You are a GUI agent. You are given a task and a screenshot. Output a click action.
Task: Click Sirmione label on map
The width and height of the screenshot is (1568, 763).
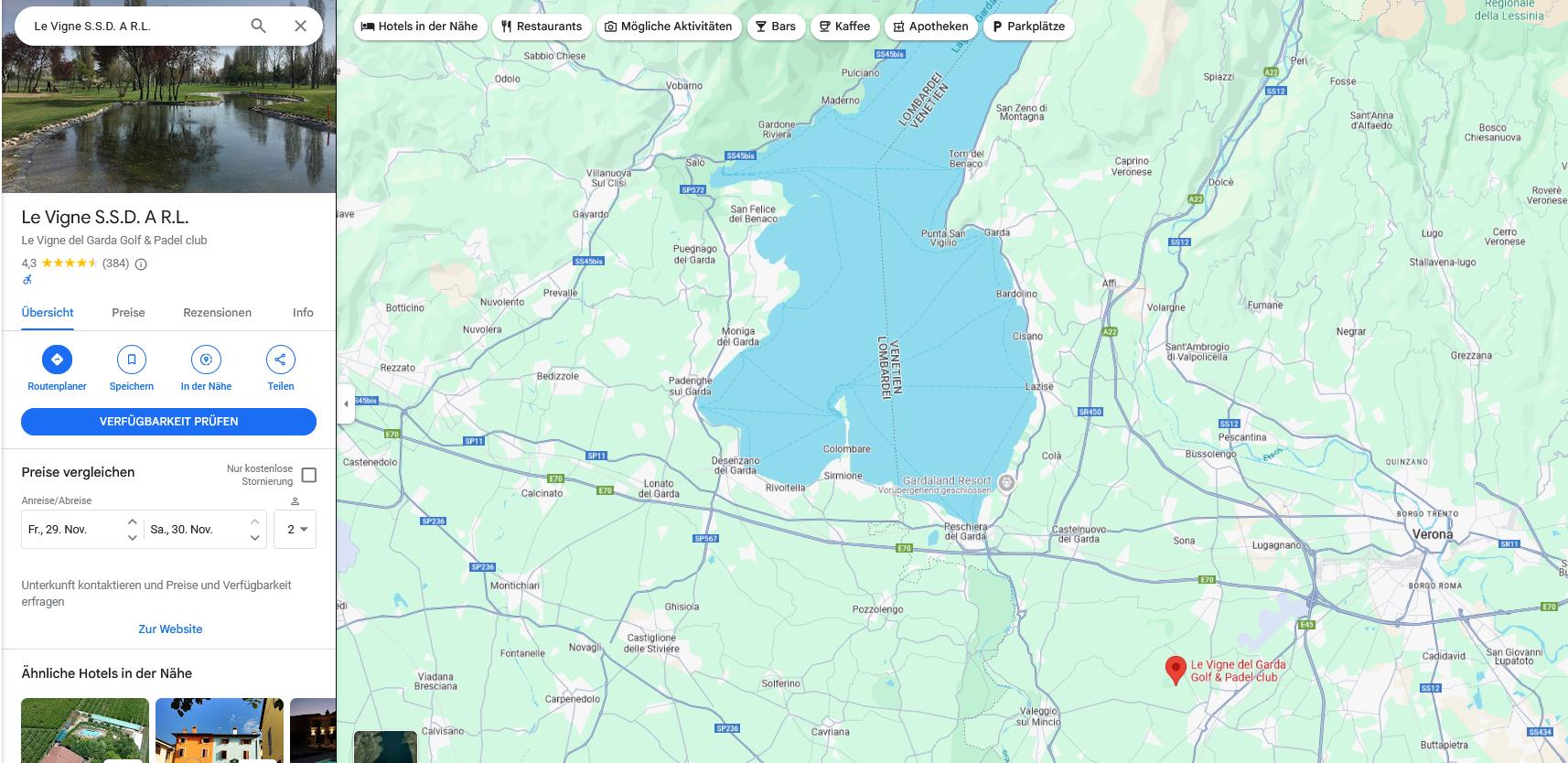point(843,476)
